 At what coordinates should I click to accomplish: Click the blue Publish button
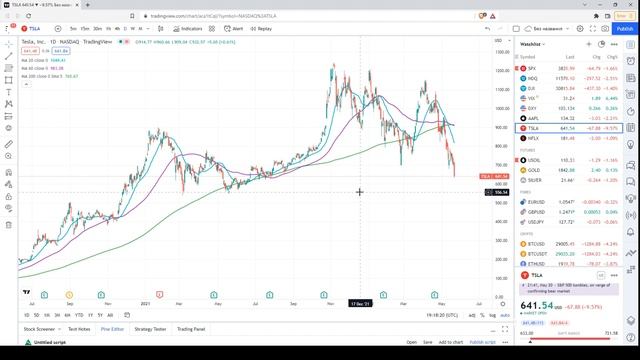point(624,29)
